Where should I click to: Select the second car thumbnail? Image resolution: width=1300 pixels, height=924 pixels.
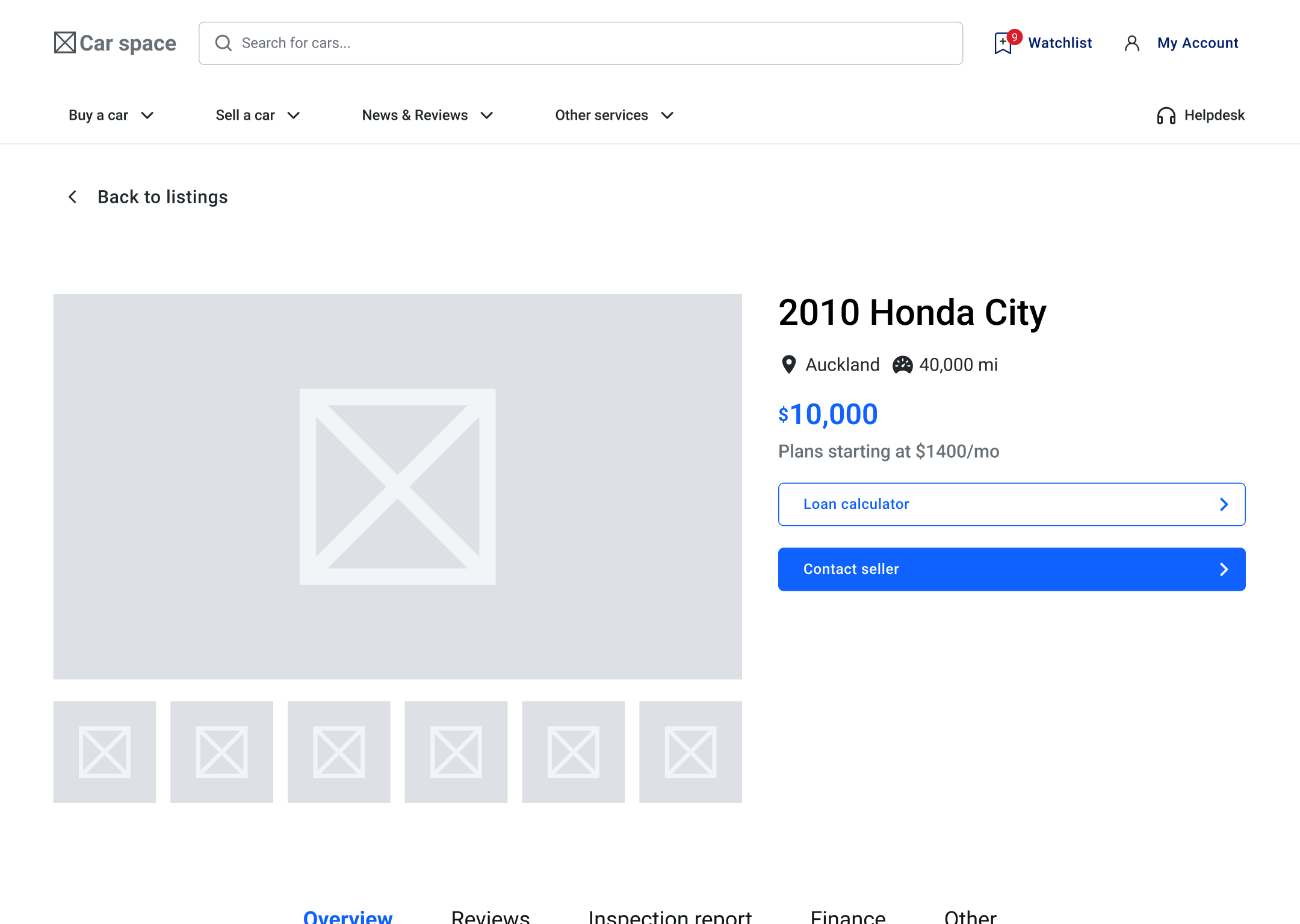[221, 752]
